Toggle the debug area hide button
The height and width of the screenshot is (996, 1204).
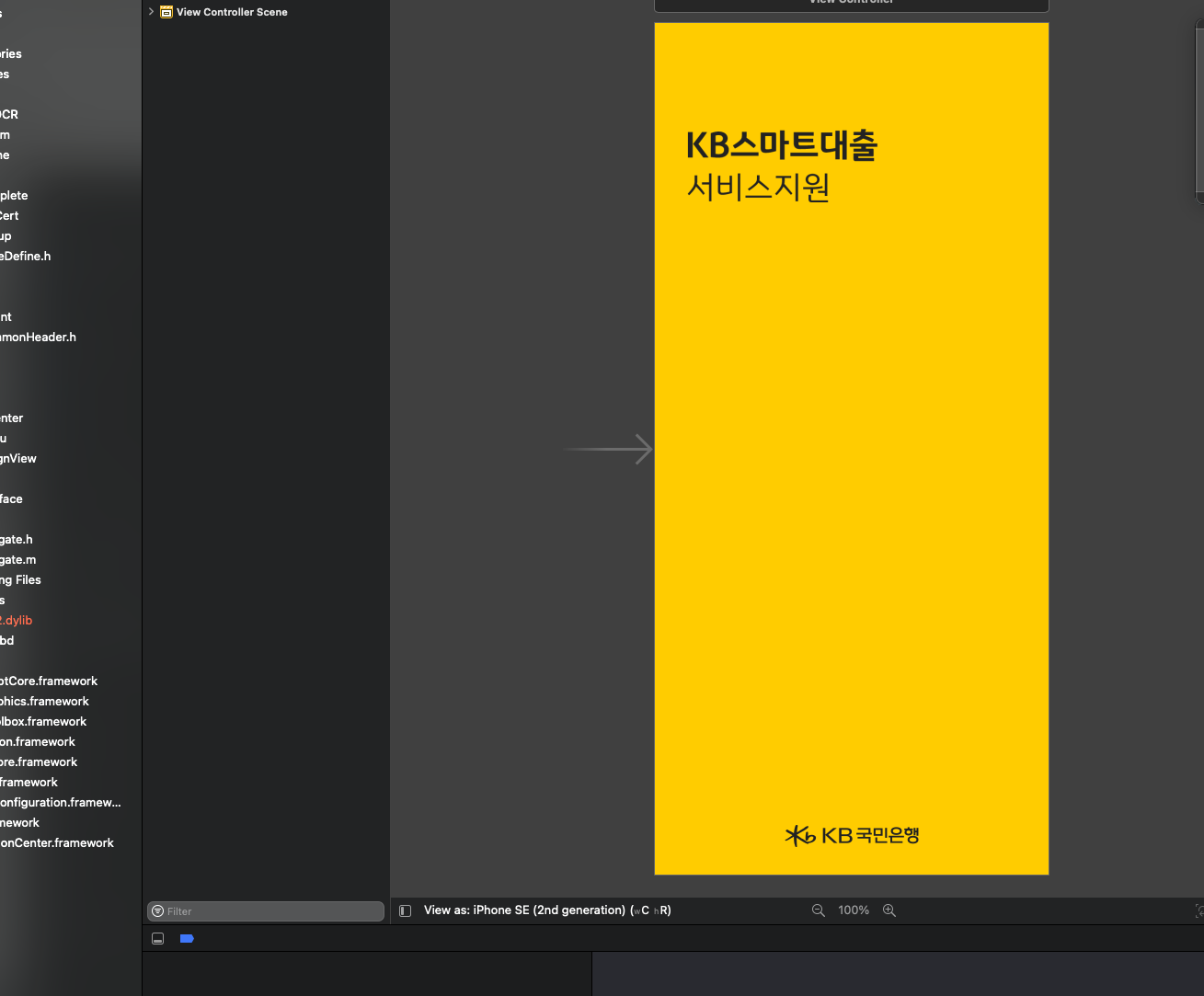point(158,939)
